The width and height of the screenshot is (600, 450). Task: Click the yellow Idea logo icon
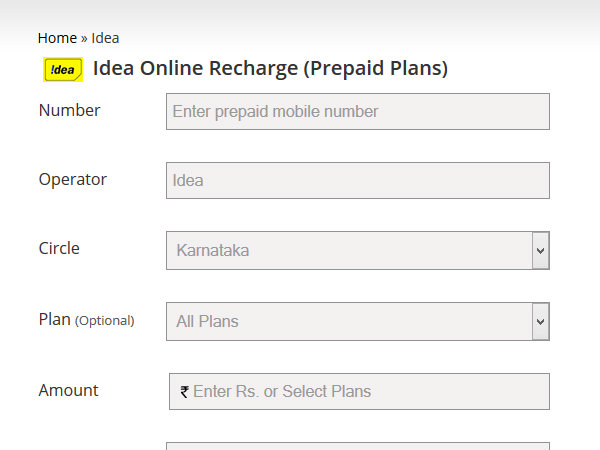pos(63,69)
